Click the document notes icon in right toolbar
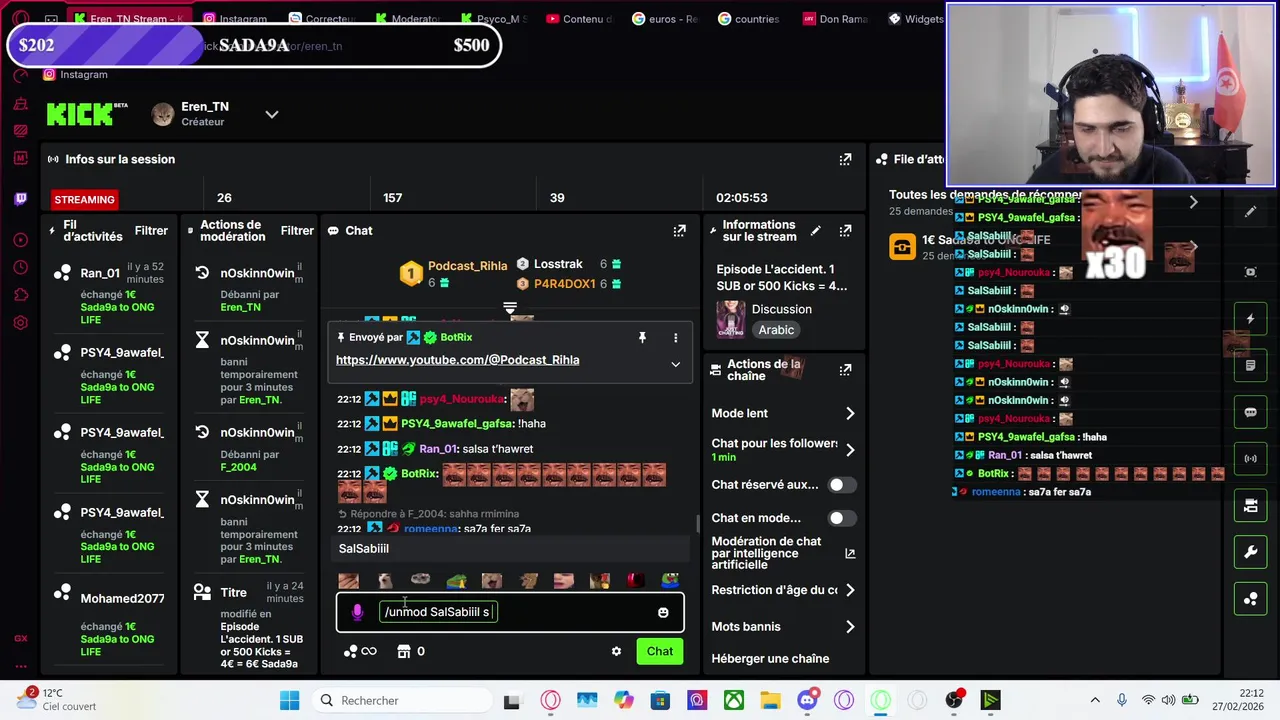 [x=1250, y=366]
